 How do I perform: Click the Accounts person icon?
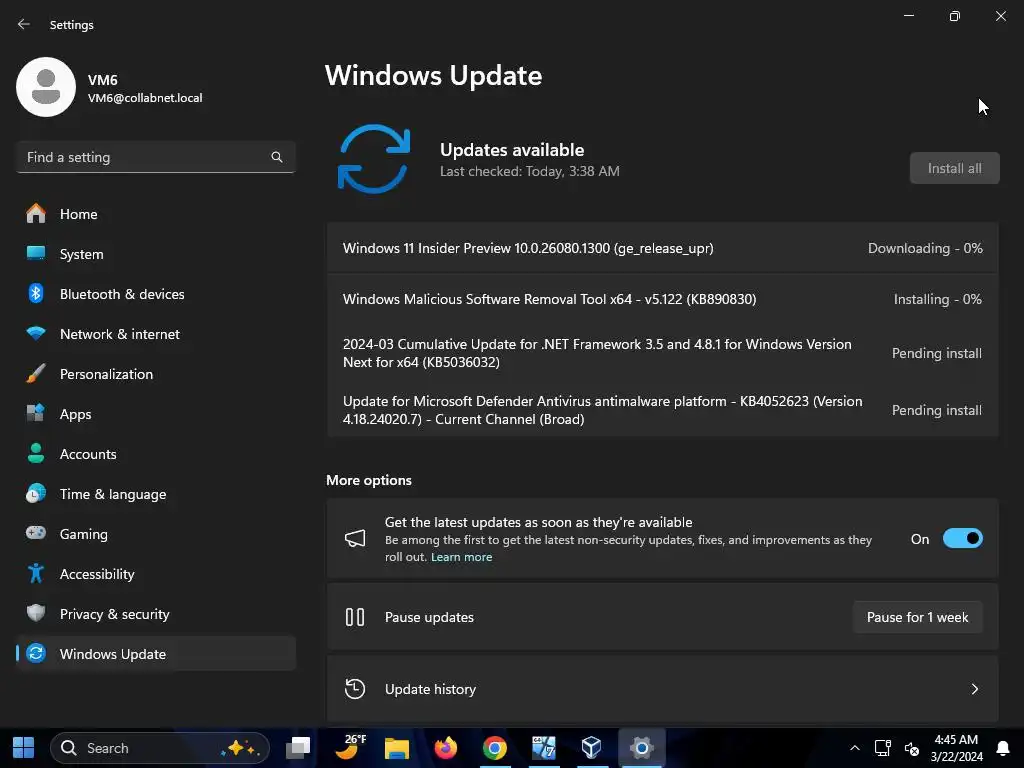(36, 453)
